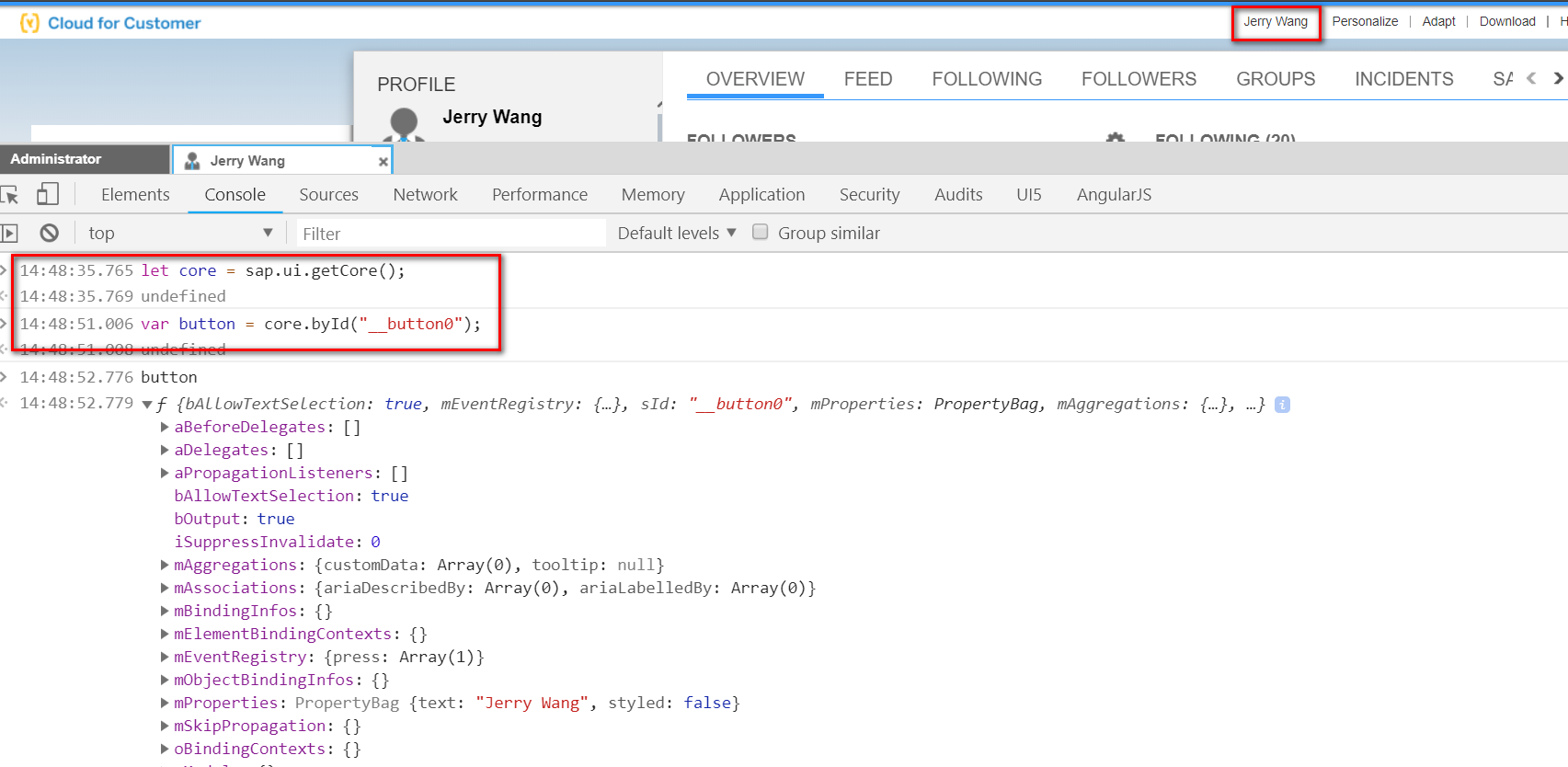Click the Personalize link

point(1365,22)
